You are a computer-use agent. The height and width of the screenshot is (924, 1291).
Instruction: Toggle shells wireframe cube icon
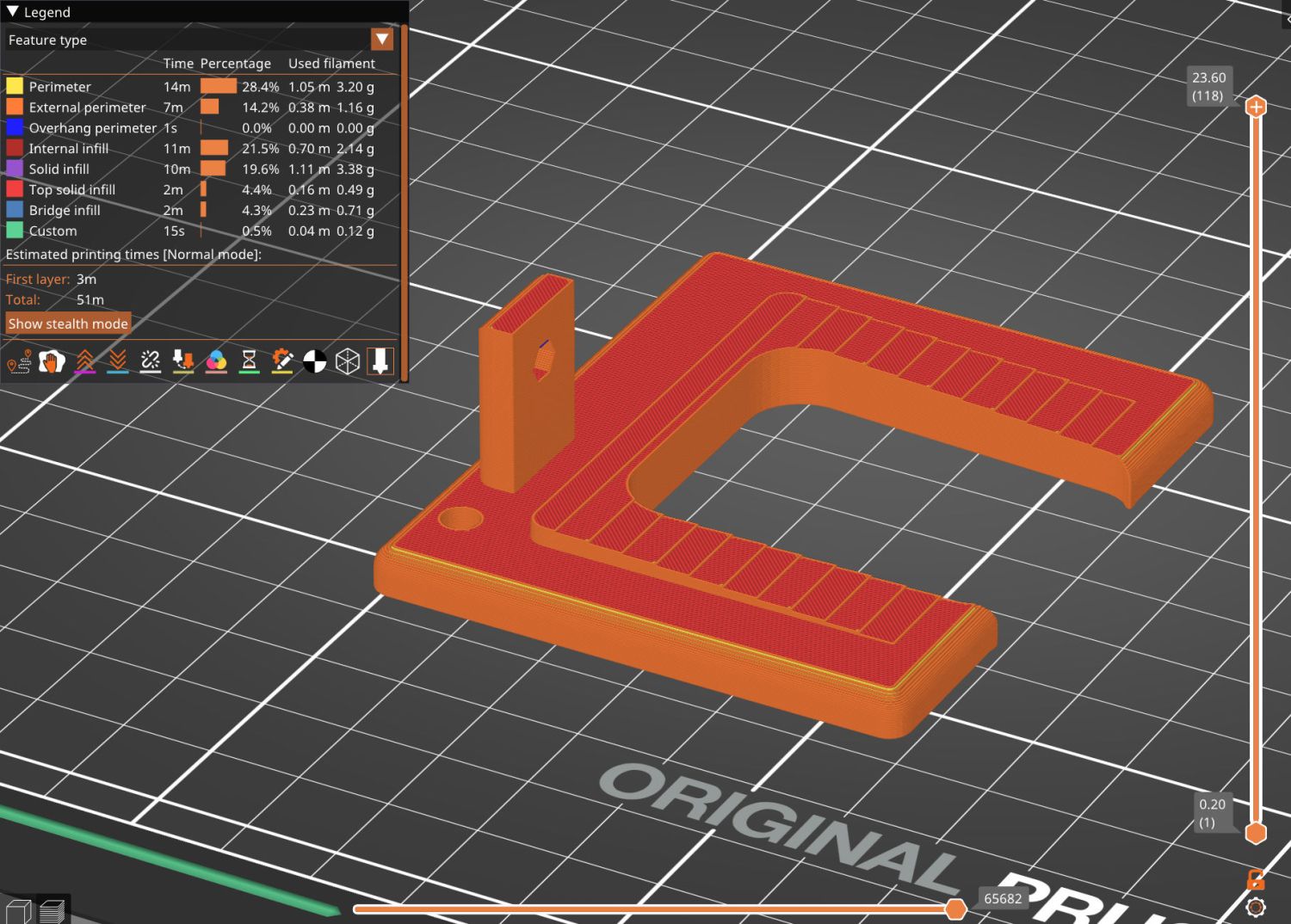[348, 361]
